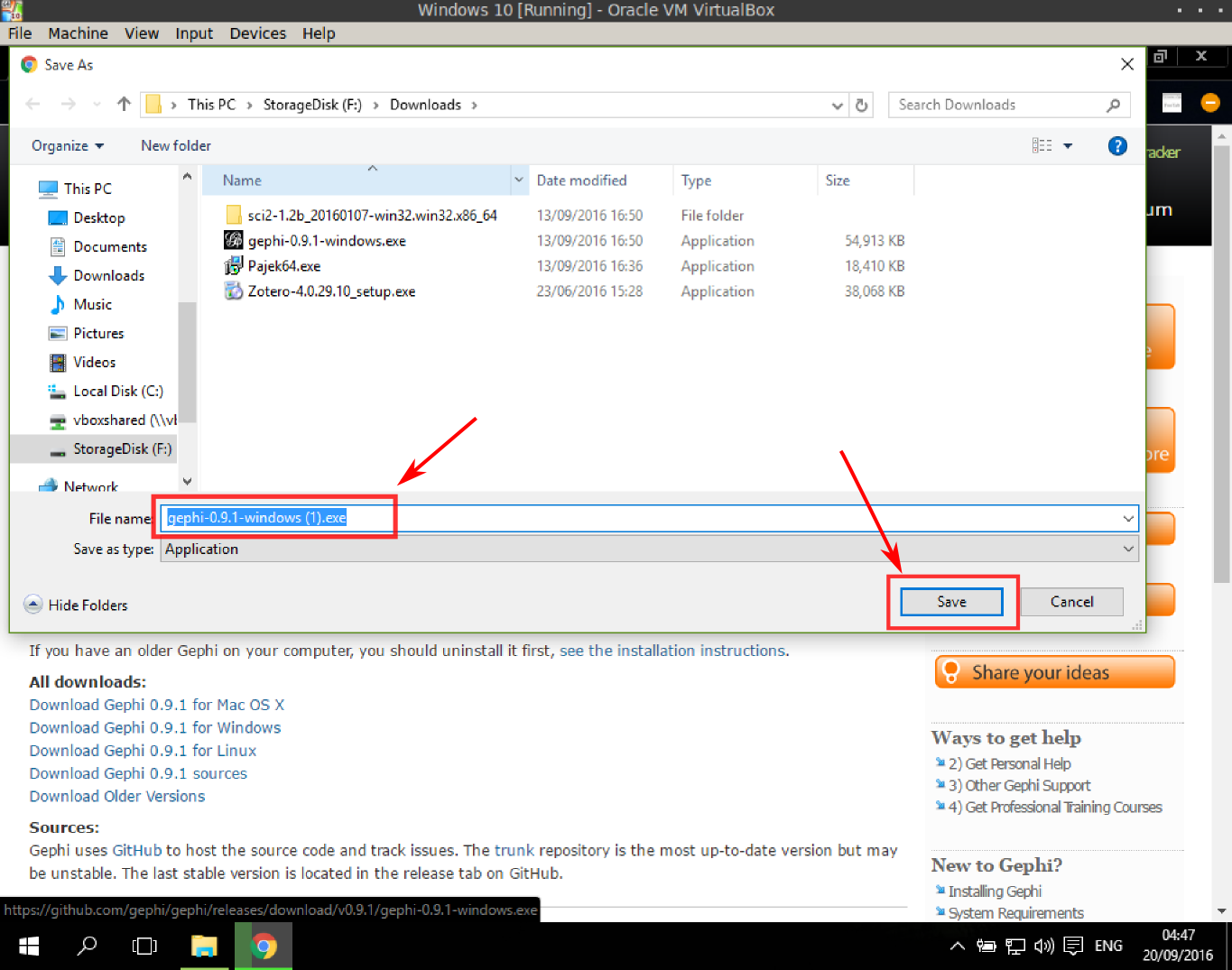Click the Share your ideas button
This screenshot has width=1232, height=970.
[1054, 672]
